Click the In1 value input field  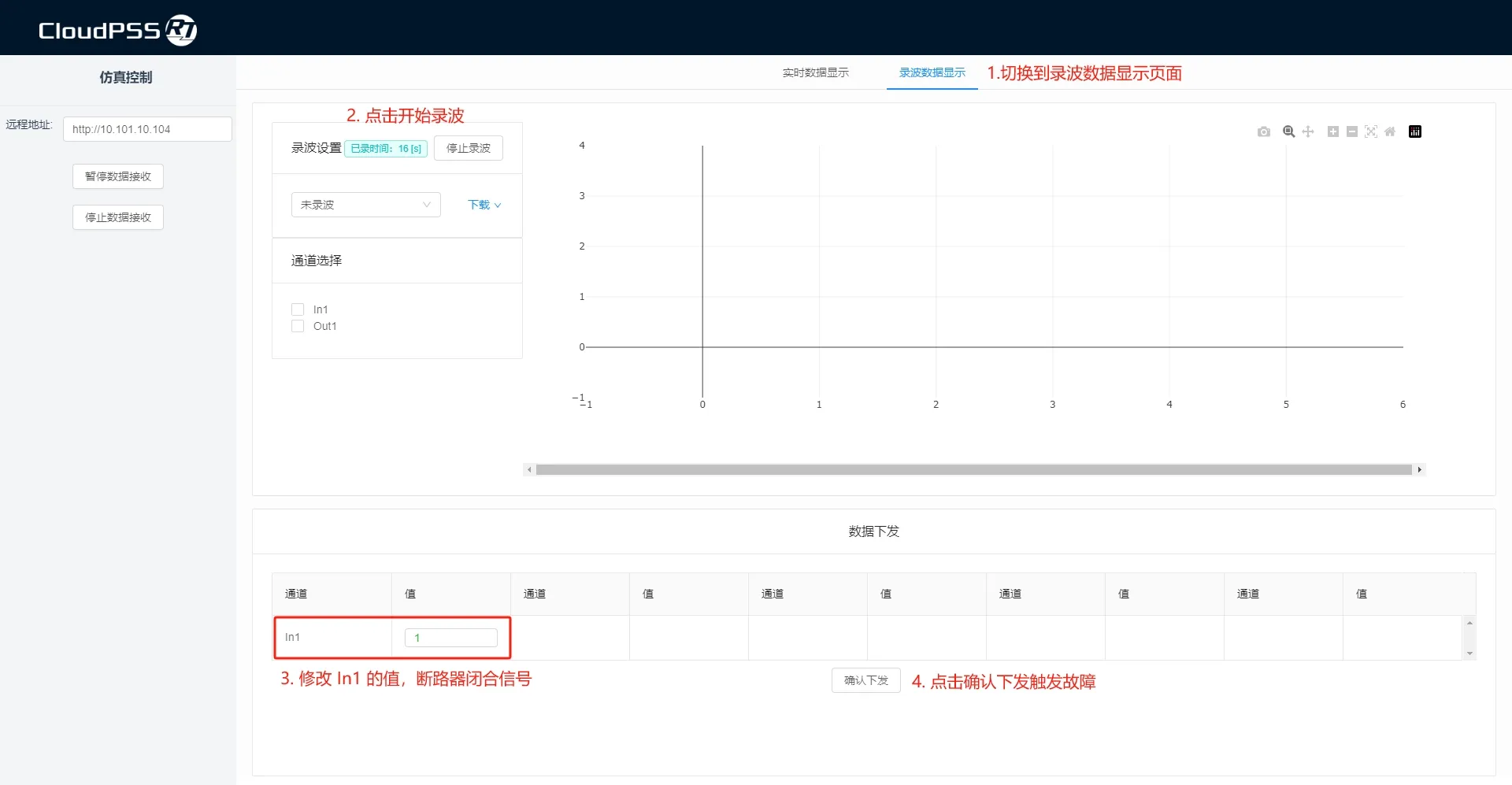(x=451, y=638)
